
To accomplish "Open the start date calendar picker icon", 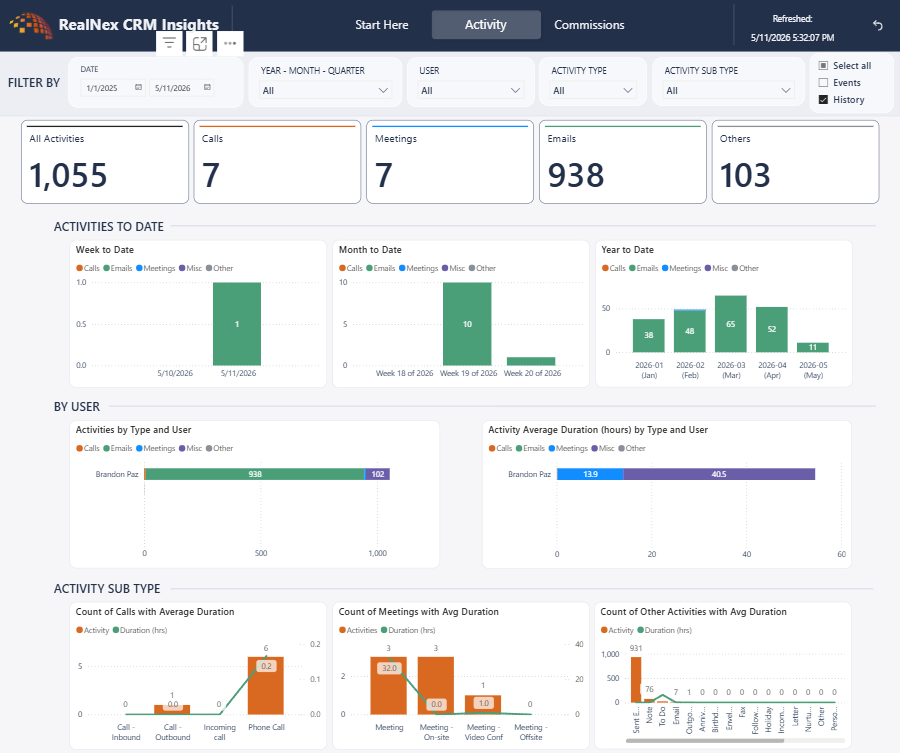I will tap(138, 87).
